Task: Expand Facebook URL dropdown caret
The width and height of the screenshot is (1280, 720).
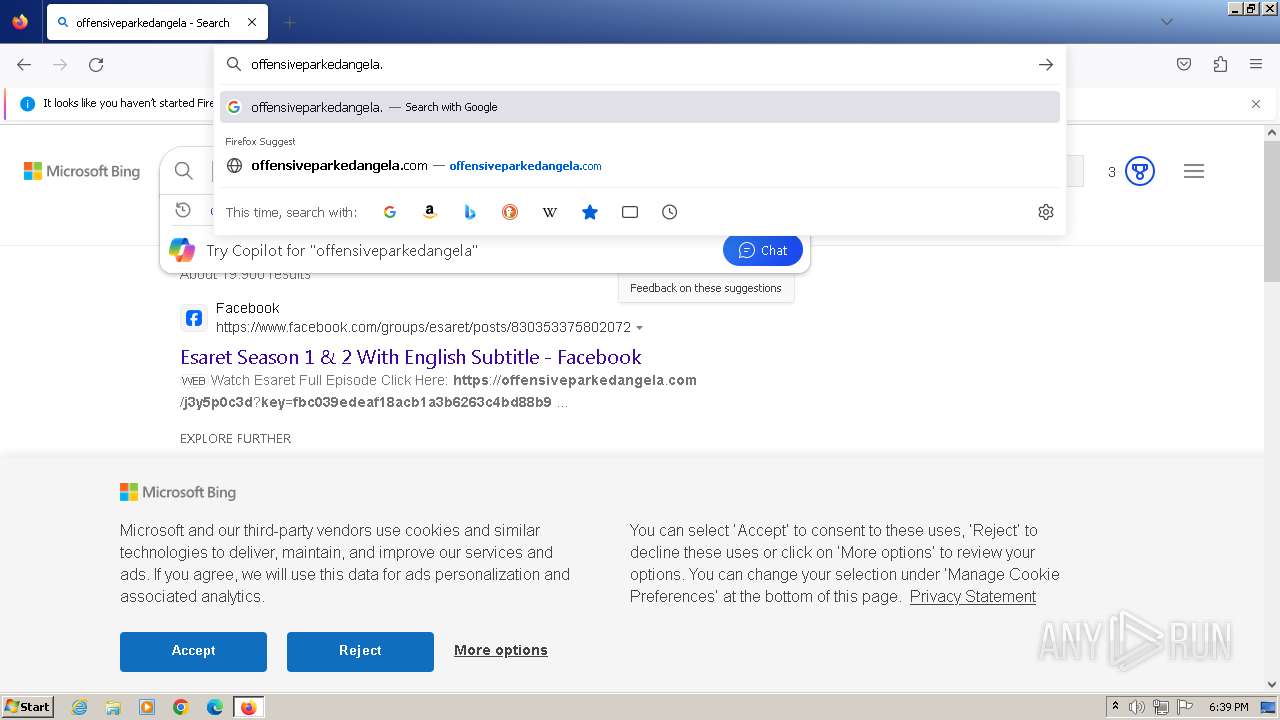Action: [x=640, y=328]
